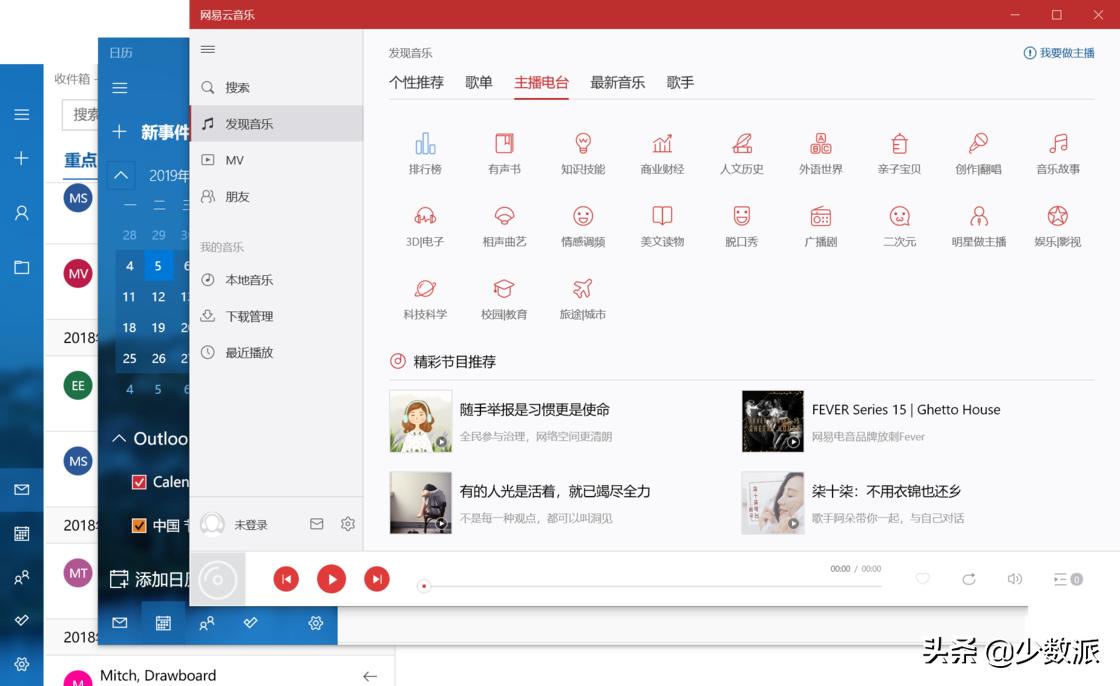The height and width of the screenshot is (686, 1120).
Task: Uncheck the Calendar checkbox under Outlook
Action: point(140,481)
